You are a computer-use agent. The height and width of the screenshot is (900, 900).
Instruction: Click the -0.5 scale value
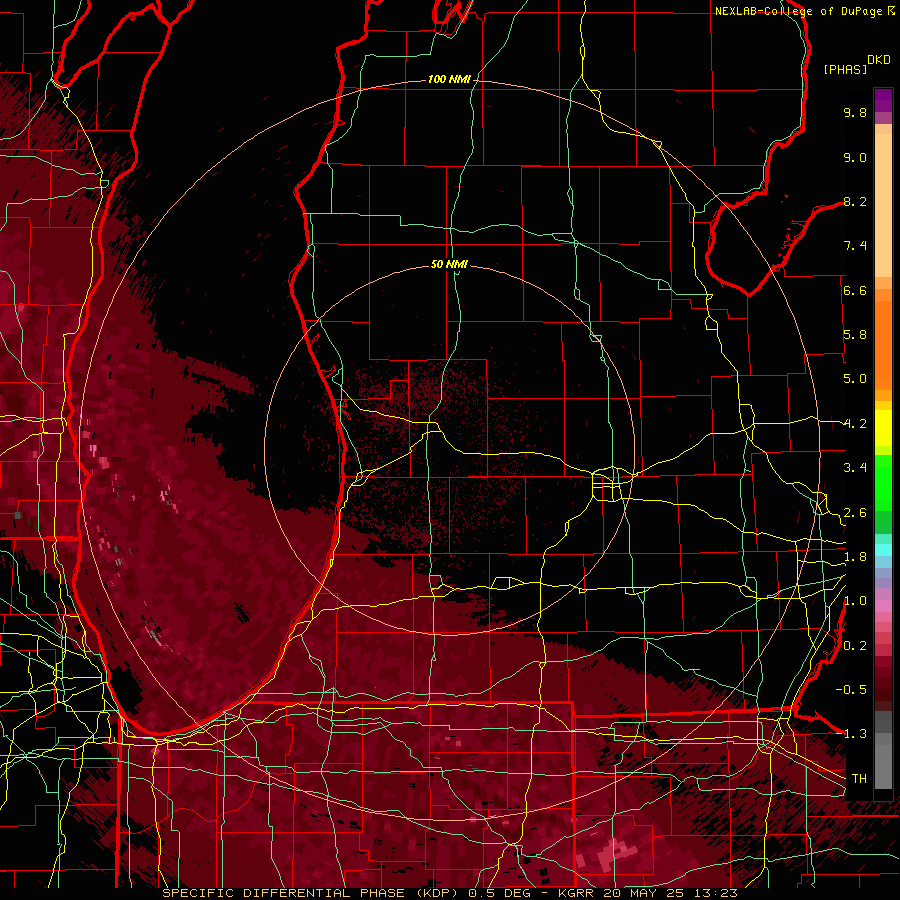851,690
